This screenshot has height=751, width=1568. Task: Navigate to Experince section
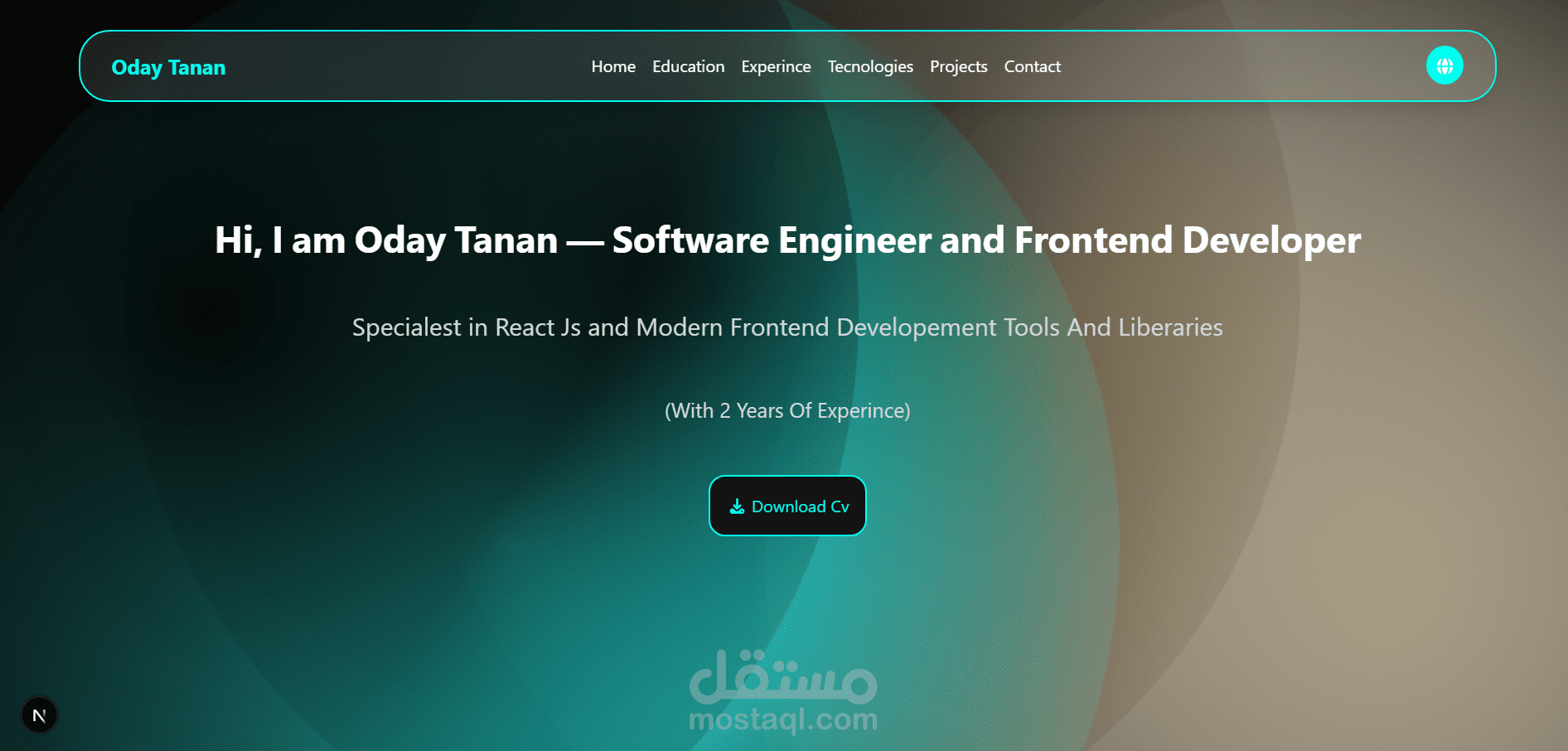pos(776,66)
